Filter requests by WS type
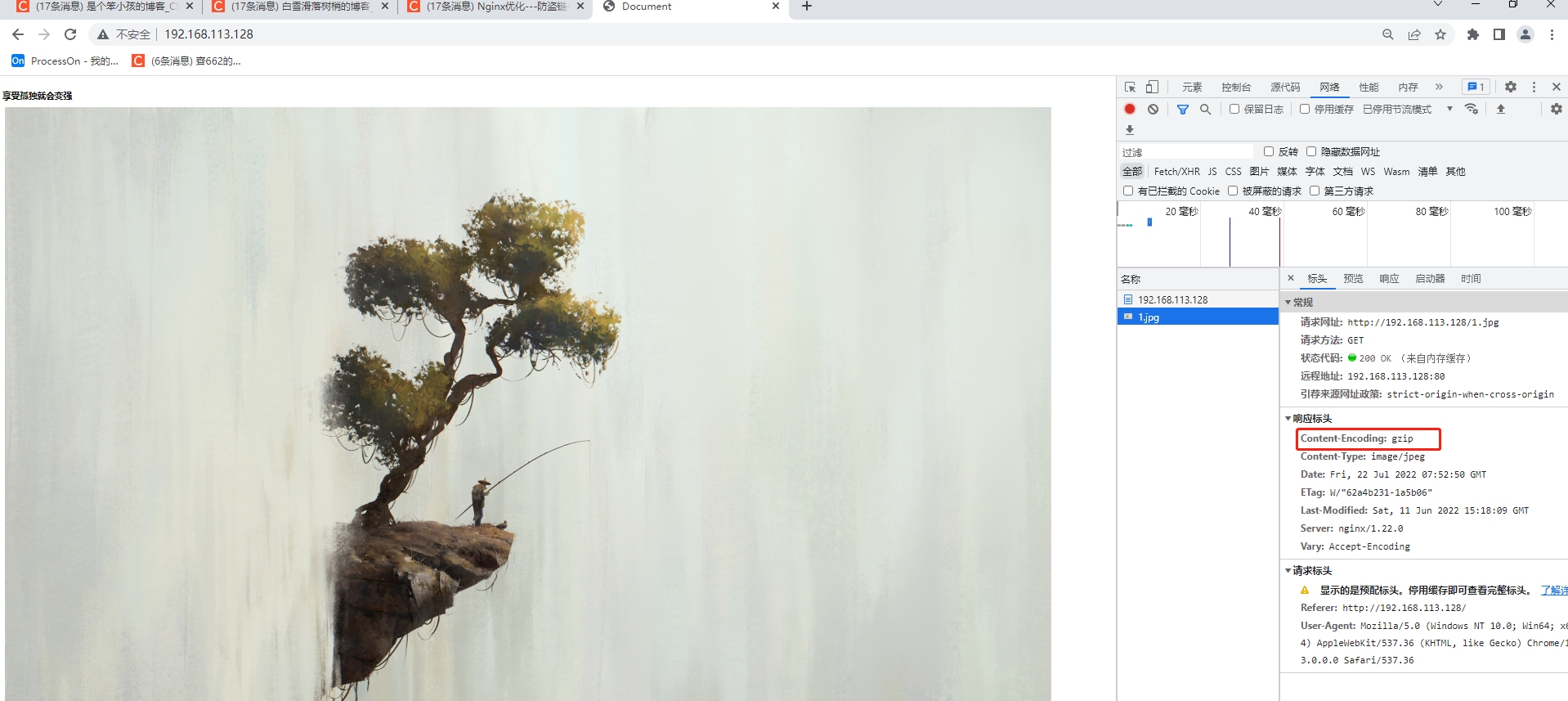This screenshot has height=701, width=1568. (1368, 172)
